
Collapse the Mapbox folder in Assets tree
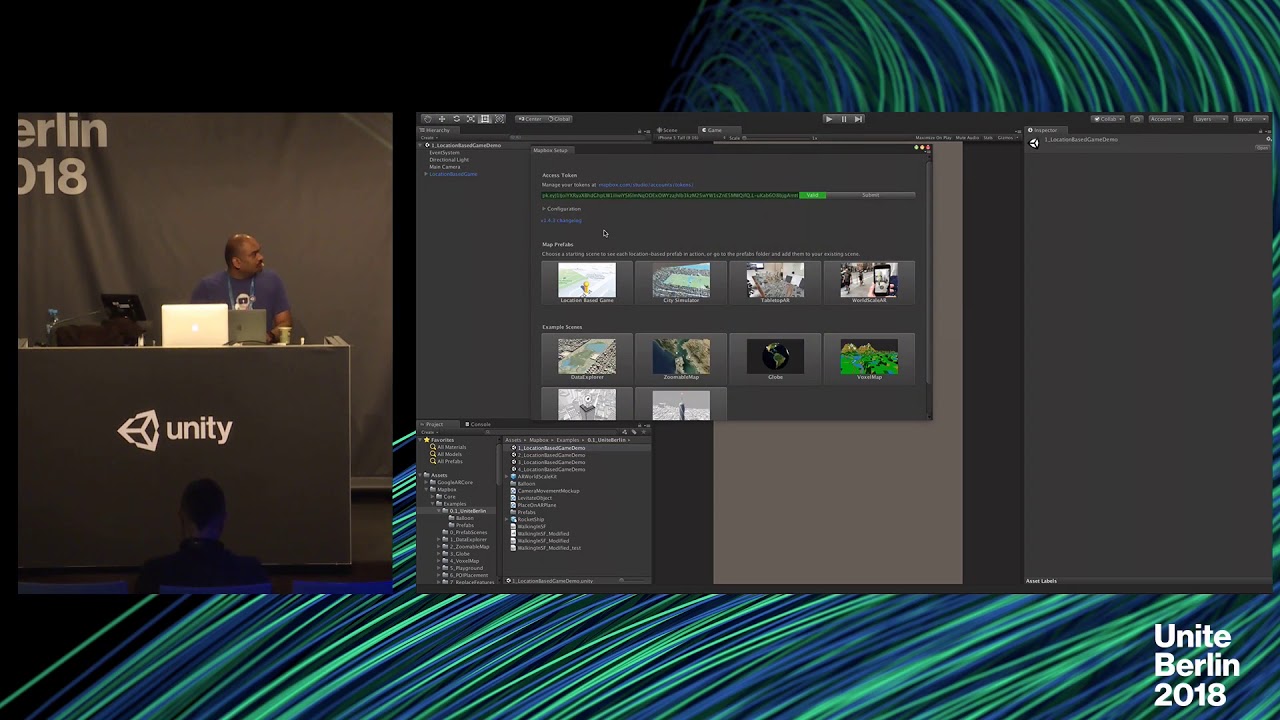tap(426, 489)
